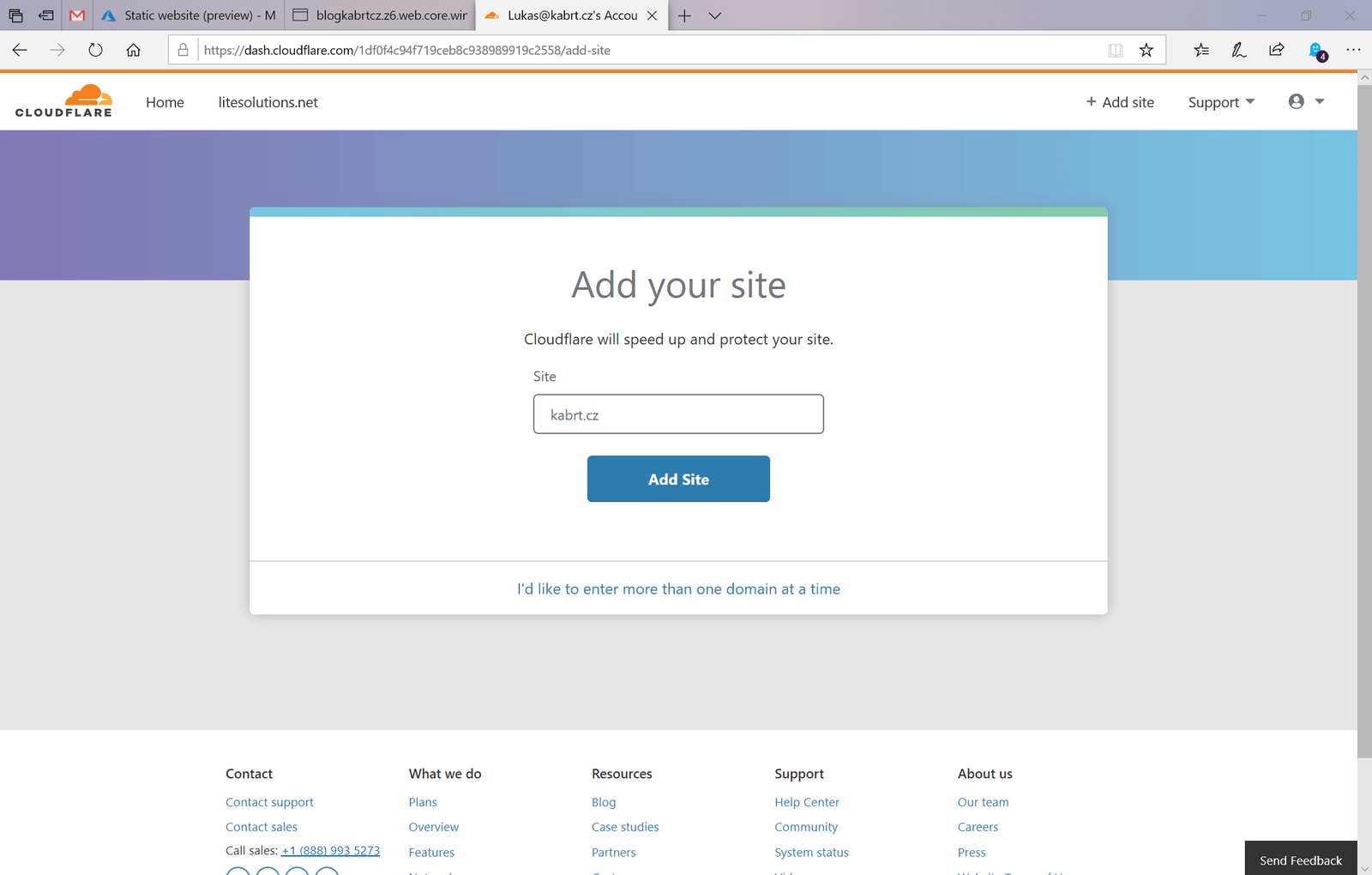Viewport: 1372px width, 875px height.
Task: Click the blue Add Site button
Action: tap(678, 479)
